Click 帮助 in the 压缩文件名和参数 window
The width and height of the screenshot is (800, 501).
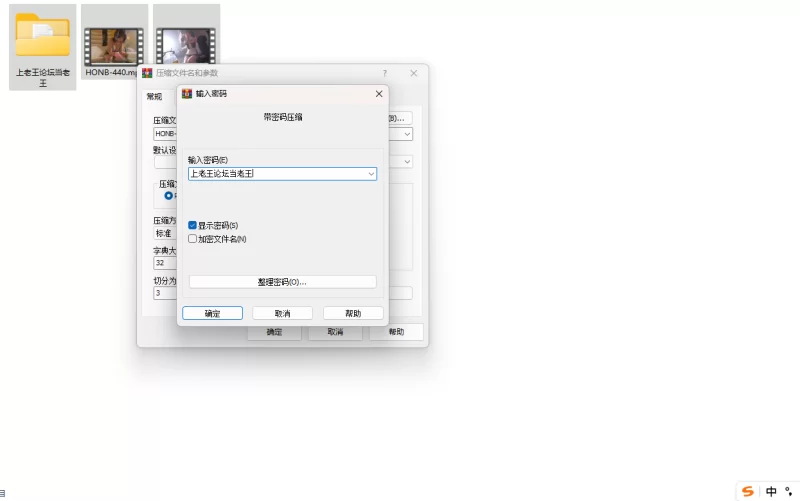click(396, 332)
